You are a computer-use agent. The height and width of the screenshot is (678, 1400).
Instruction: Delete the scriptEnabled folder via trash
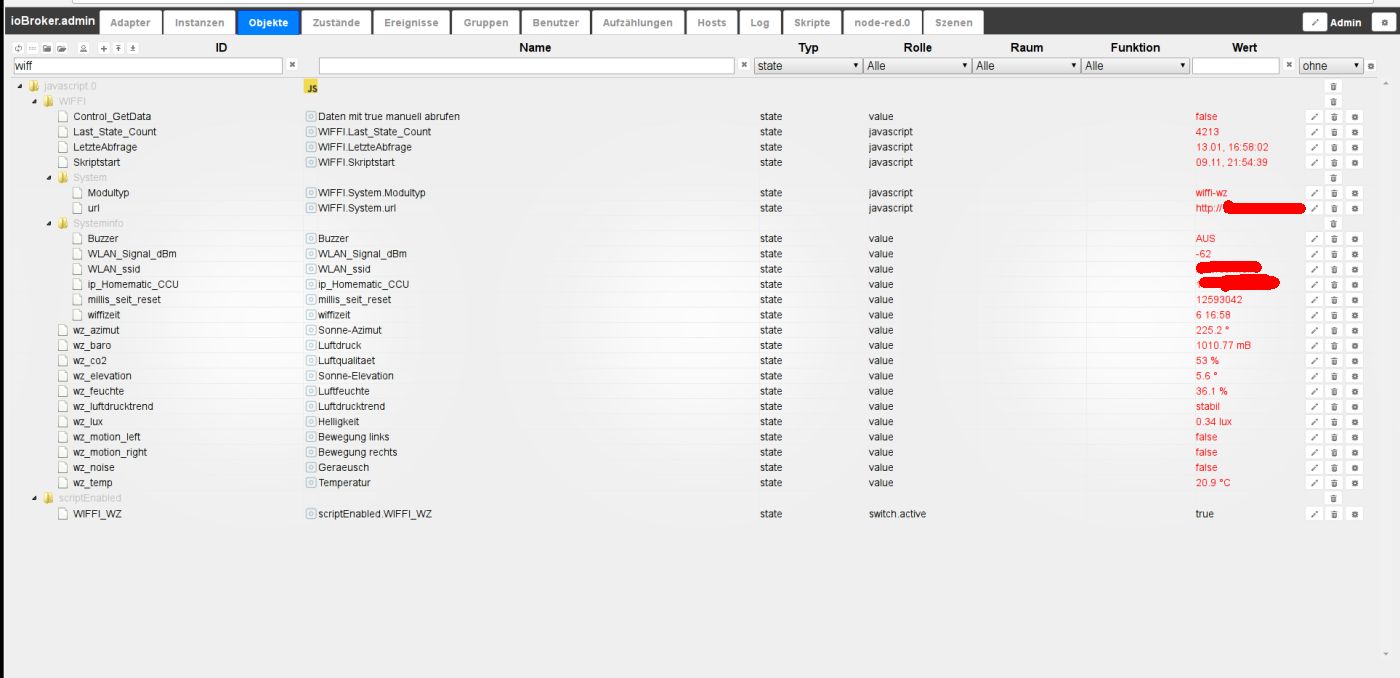pyautogui.click(x=1332, y=498)
